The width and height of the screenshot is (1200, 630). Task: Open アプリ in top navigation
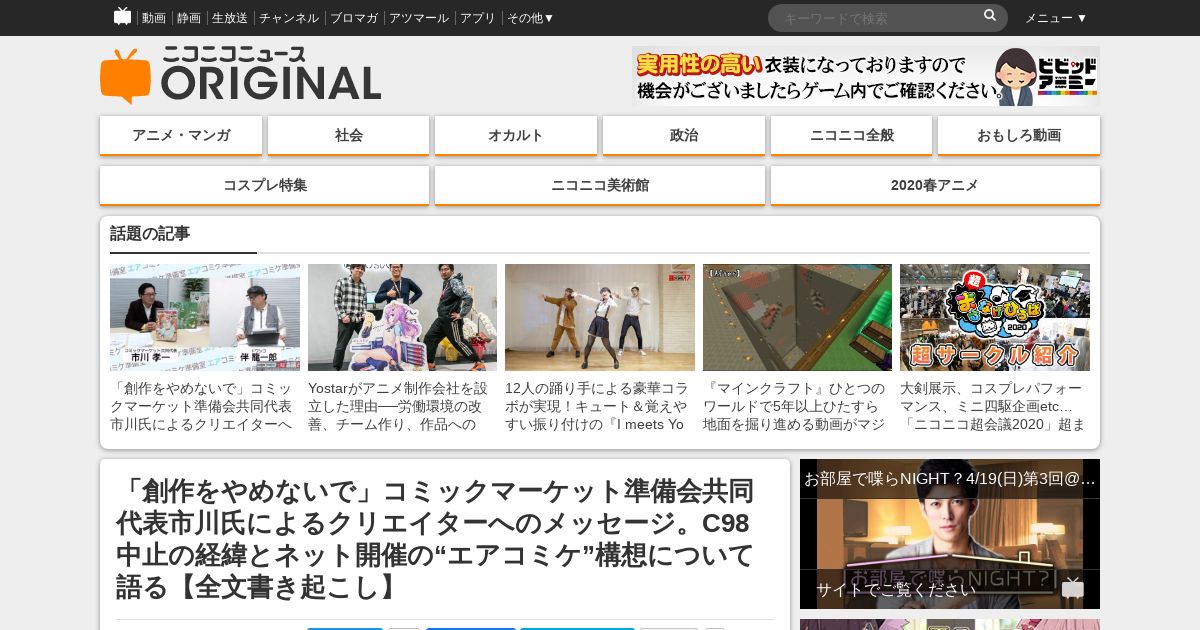478,18
